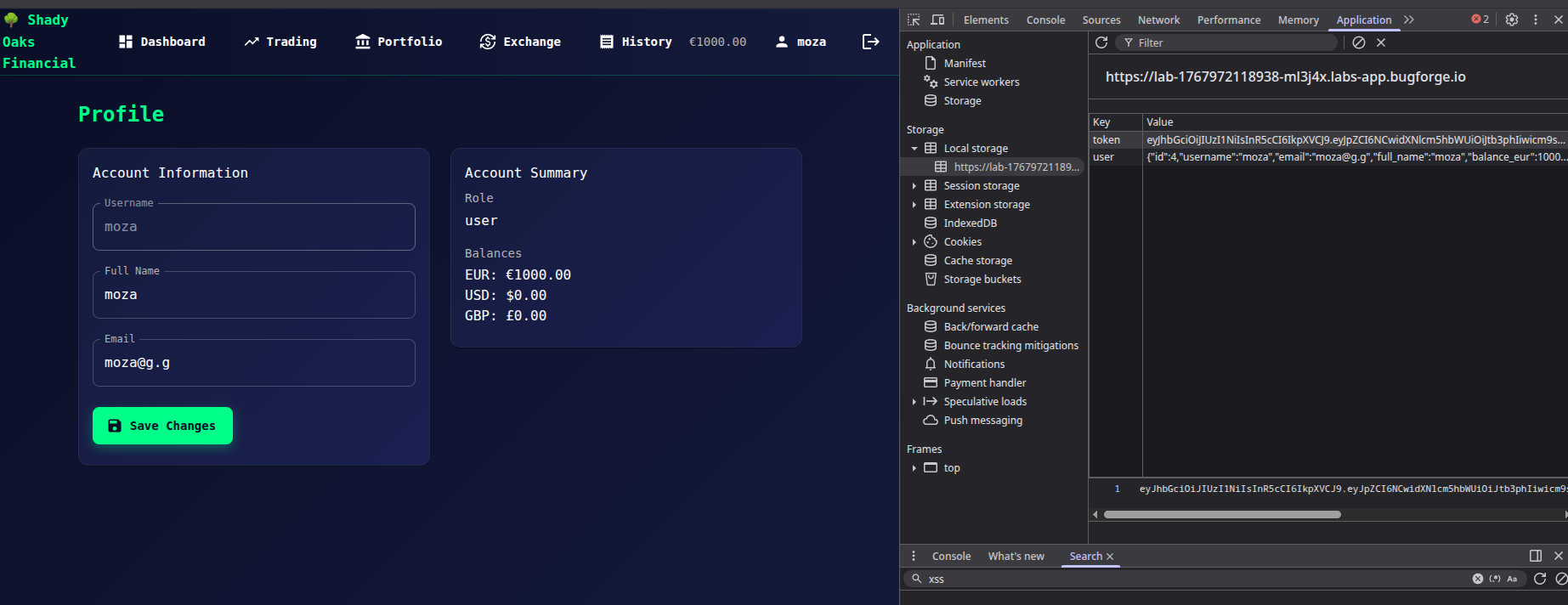This screenshot has height=605, width=1568.
Task: Open the Console drawer tab
Action: tap(951, 556)
